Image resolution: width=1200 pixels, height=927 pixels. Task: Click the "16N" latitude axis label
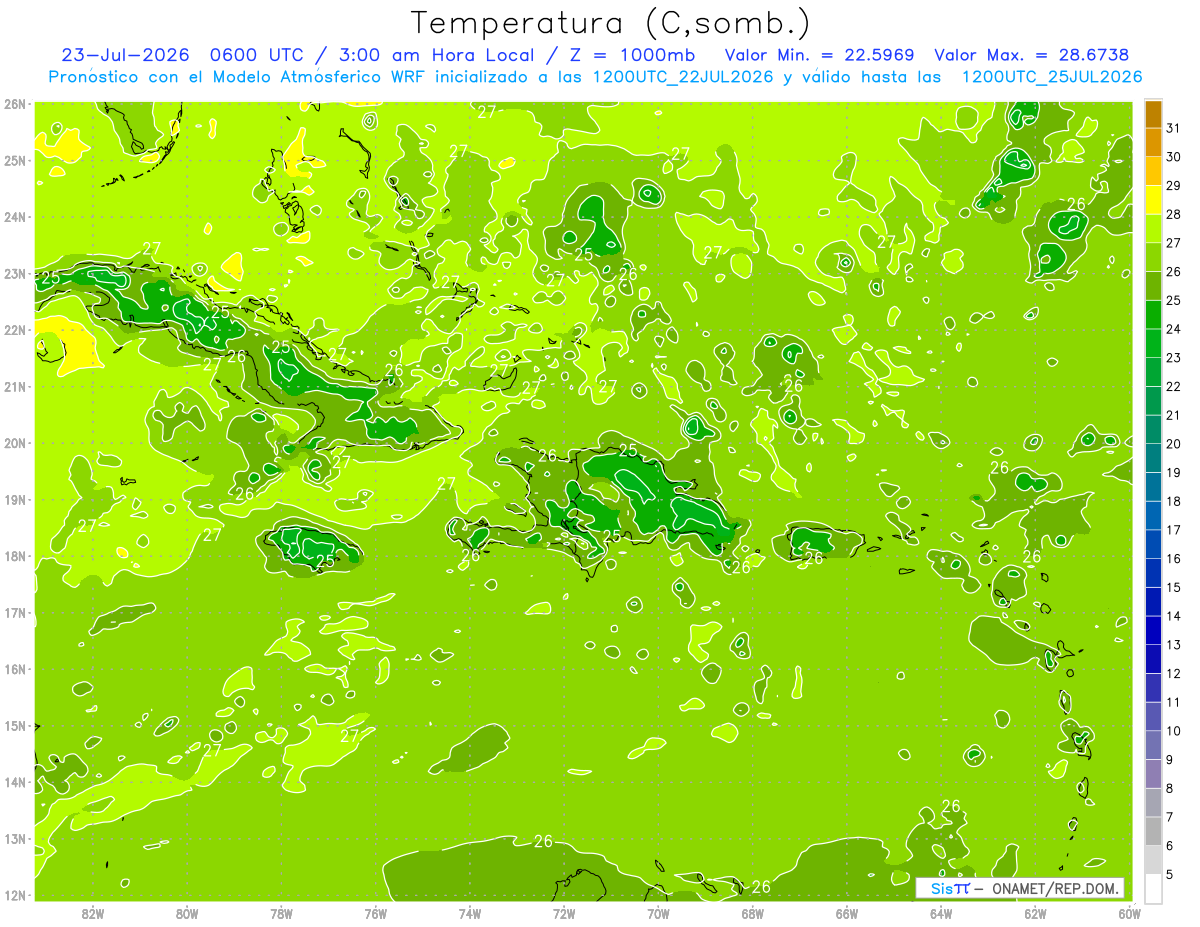coord(16,669)
